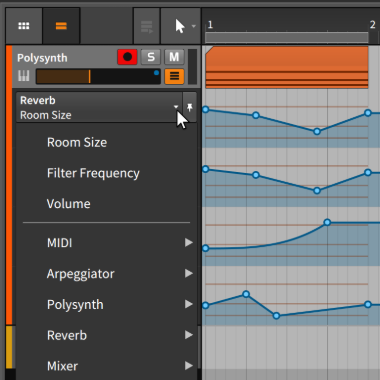Click the Polysynth track name
The image size is (380, 380).
pyautogui.click(x=42, y=58)
